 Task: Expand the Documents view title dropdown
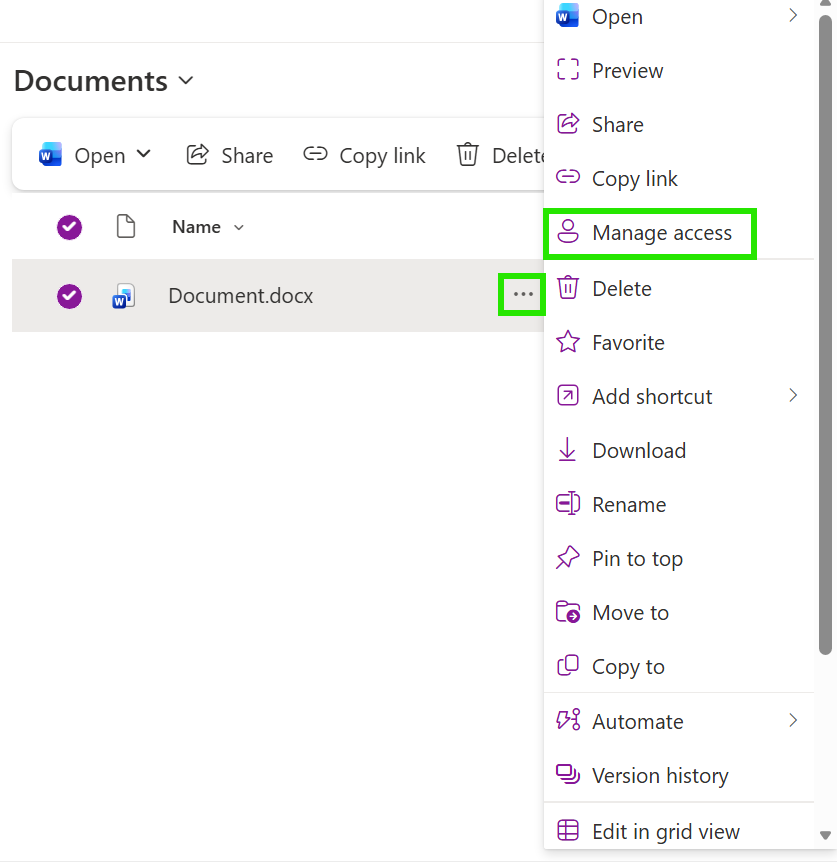click(186, 81)
